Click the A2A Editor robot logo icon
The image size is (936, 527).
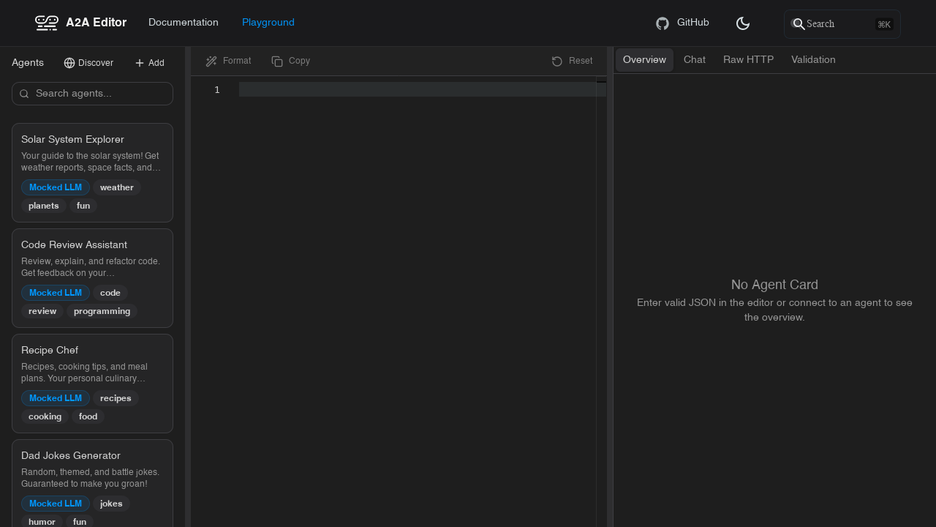[47, 23]
